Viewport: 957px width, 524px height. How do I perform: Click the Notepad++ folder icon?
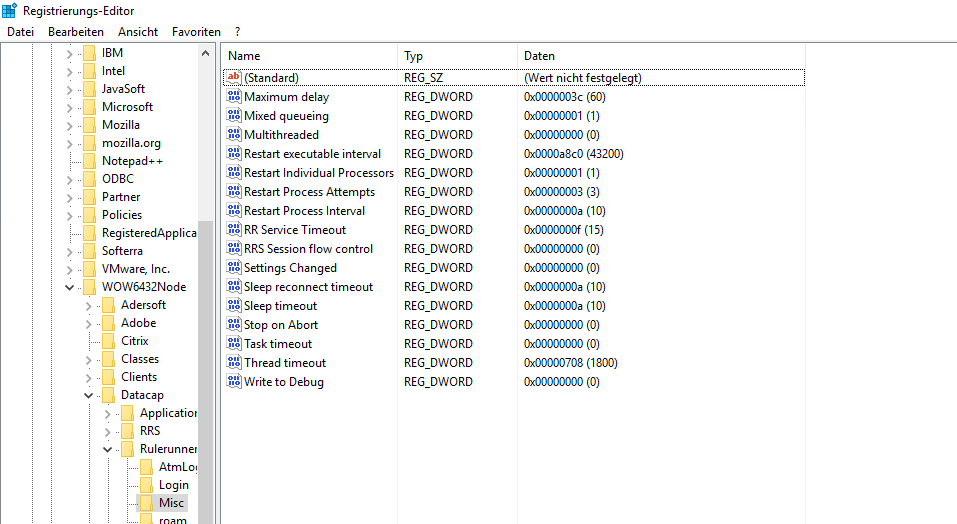(x=89, y=161)
